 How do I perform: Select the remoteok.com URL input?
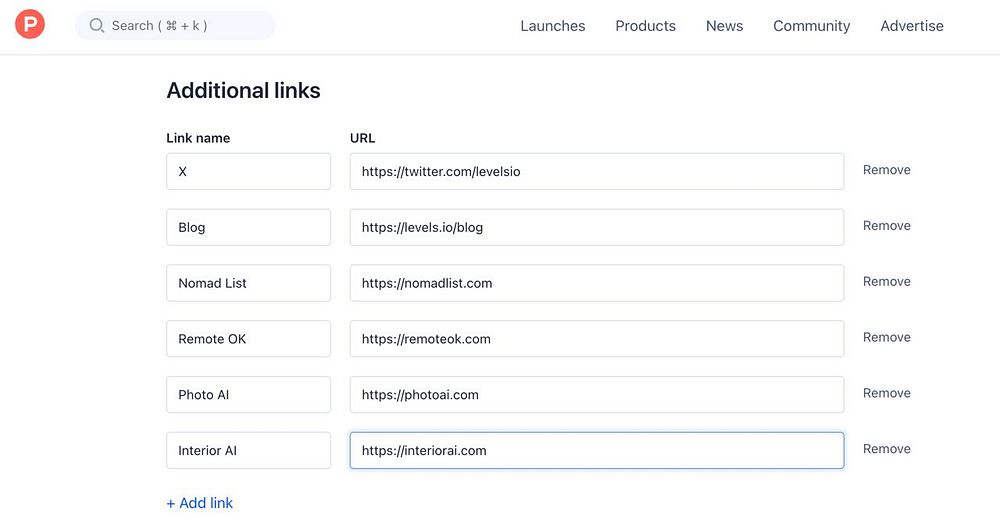596,339
